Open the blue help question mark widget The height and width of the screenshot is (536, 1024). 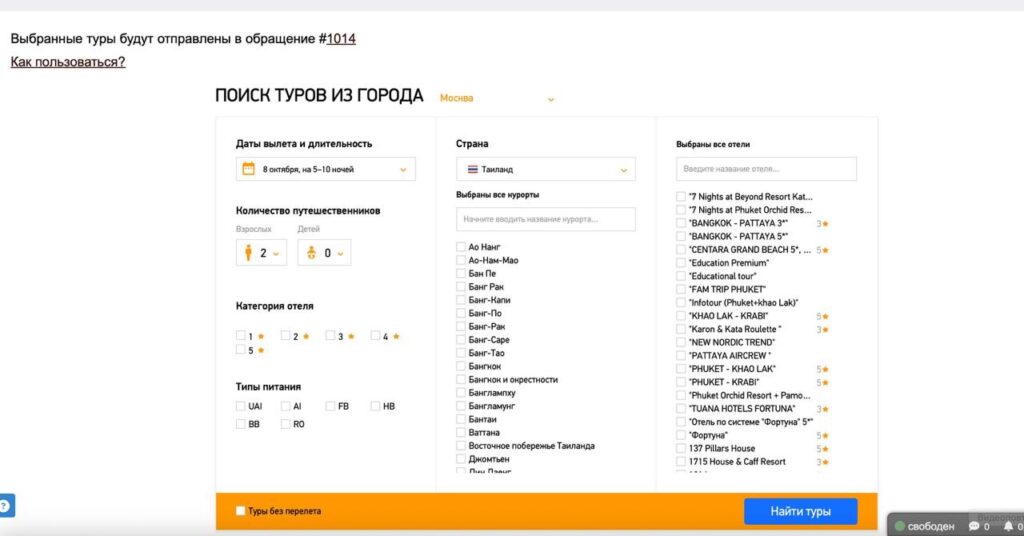pyautogui.click(x=5, y=505)
